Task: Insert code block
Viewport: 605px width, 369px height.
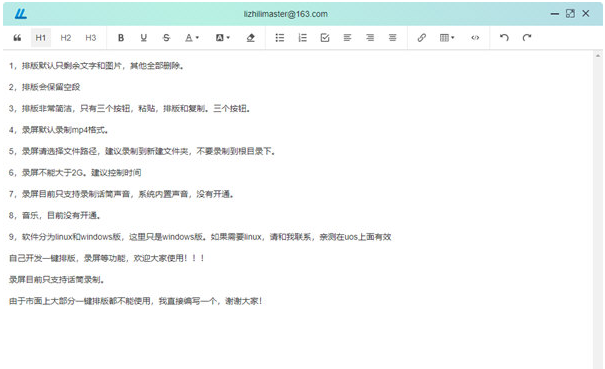Action: click(475, 37)
